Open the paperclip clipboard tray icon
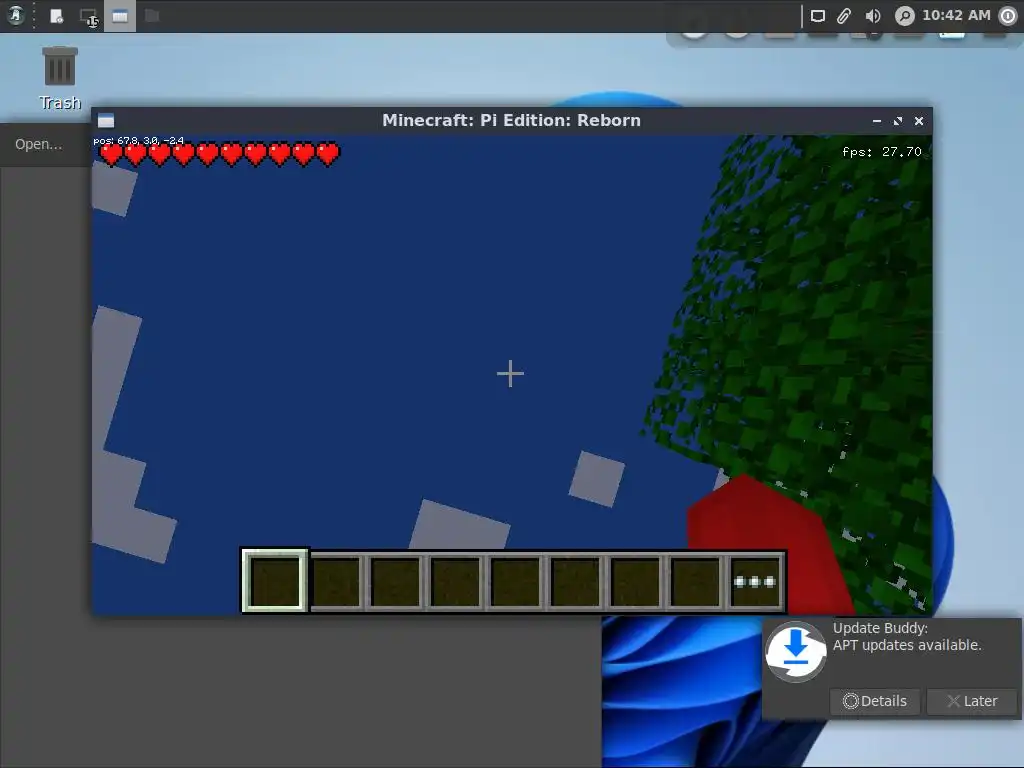The height and width of the screenshot is (768, 1024). [844, 16]
